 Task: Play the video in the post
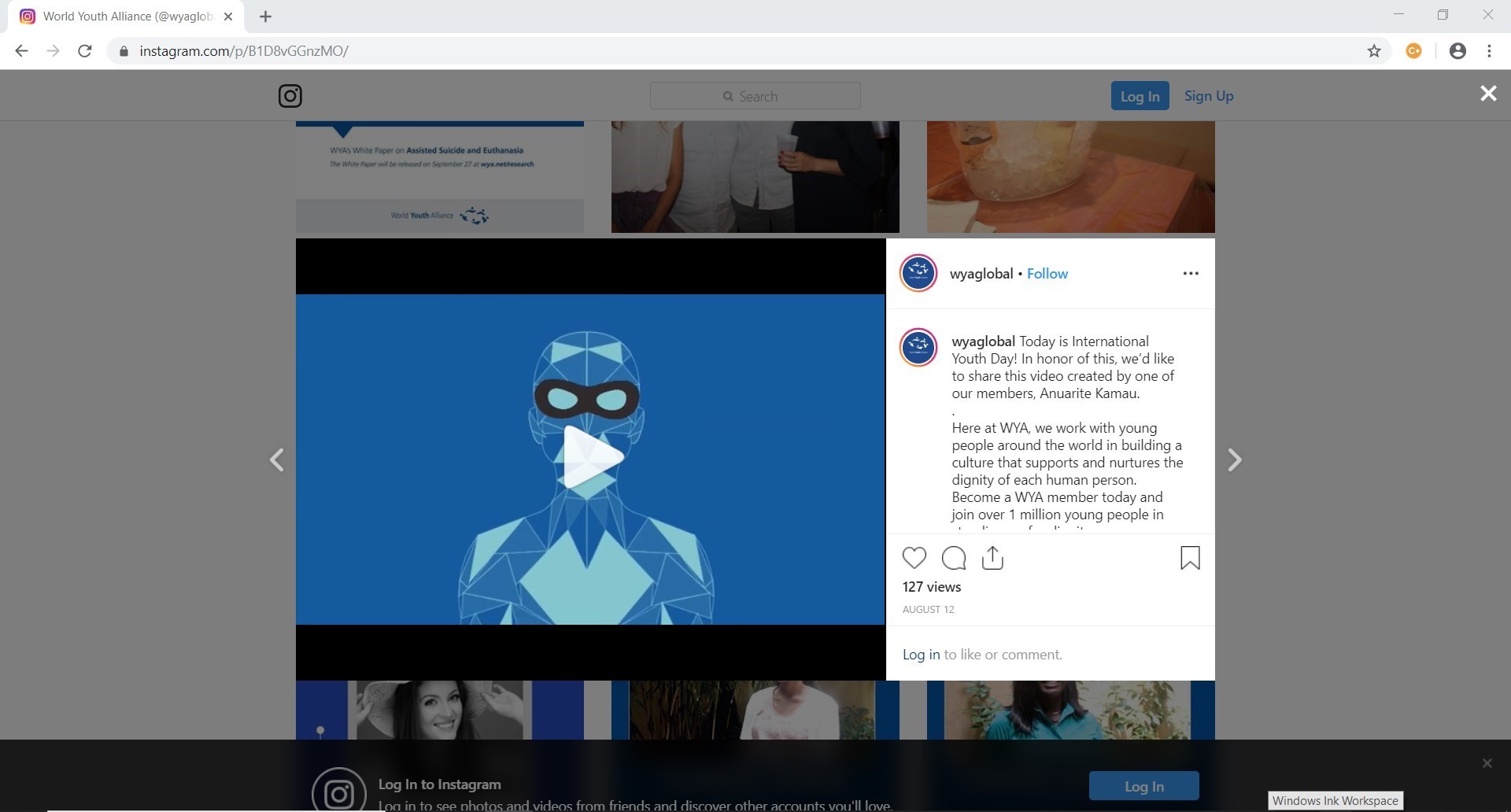(590, 459)
